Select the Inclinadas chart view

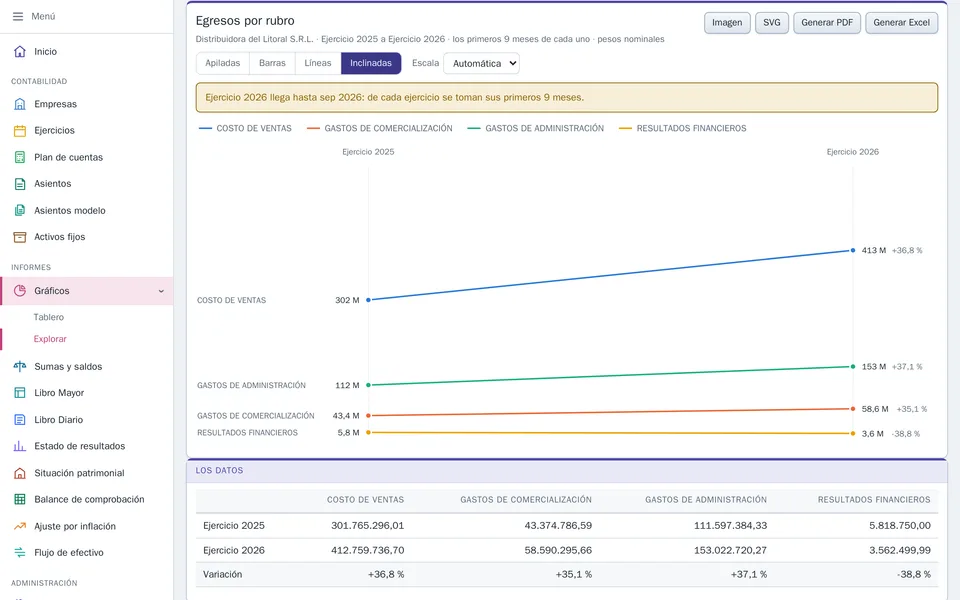371,63
